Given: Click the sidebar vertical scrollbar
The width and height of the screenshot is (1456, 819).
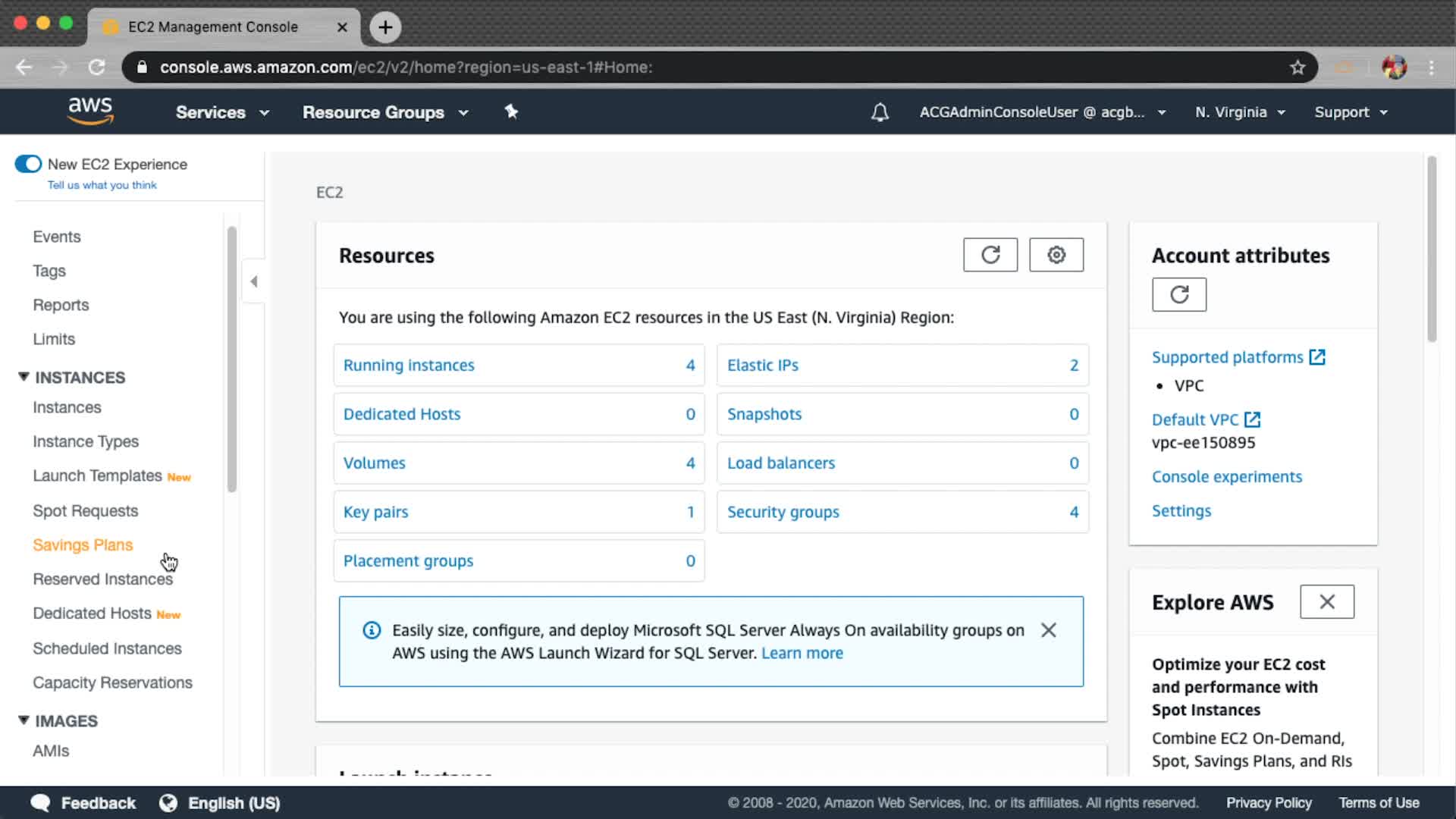Looking at the screenshot, I should point(232,359).
